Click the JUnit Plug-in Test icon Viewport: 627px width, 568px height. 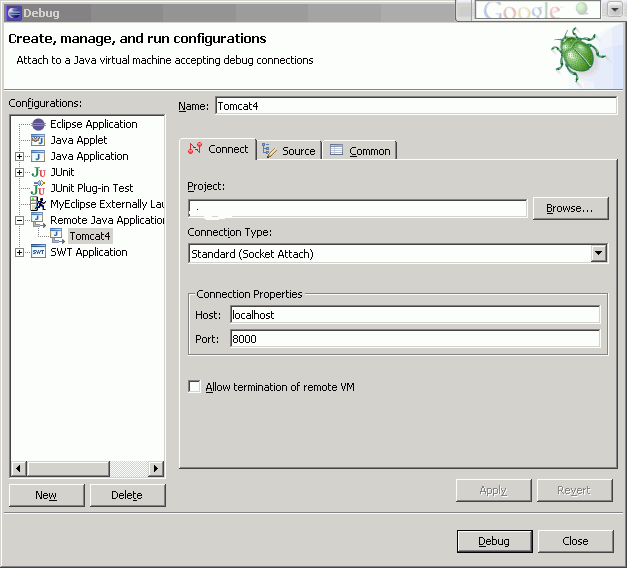point(38,188)
